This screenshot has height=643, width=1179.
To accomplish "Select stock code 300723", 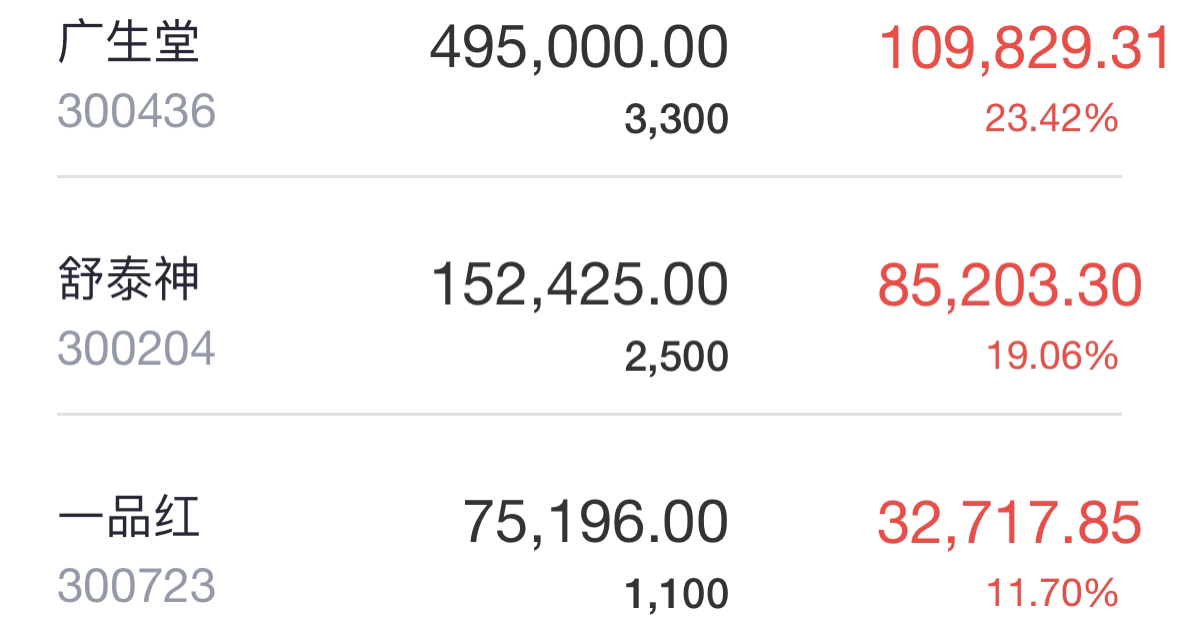I will [x=137, y=586].
